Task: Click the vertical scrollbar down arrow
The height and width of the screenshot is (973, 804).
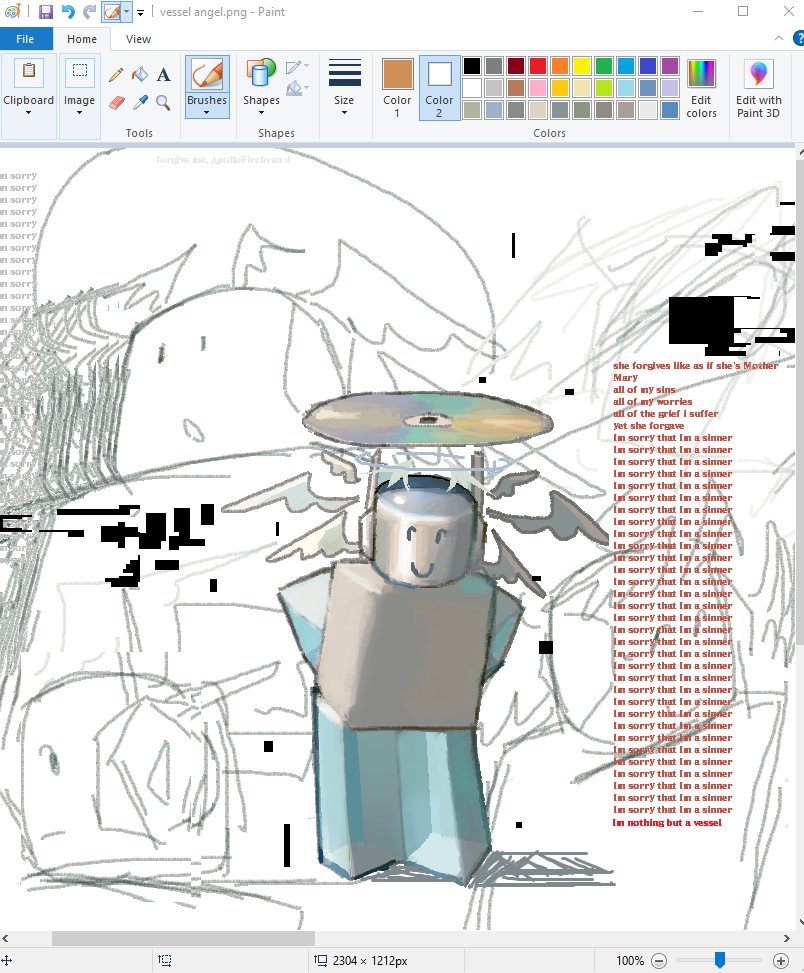Action: 800,923
